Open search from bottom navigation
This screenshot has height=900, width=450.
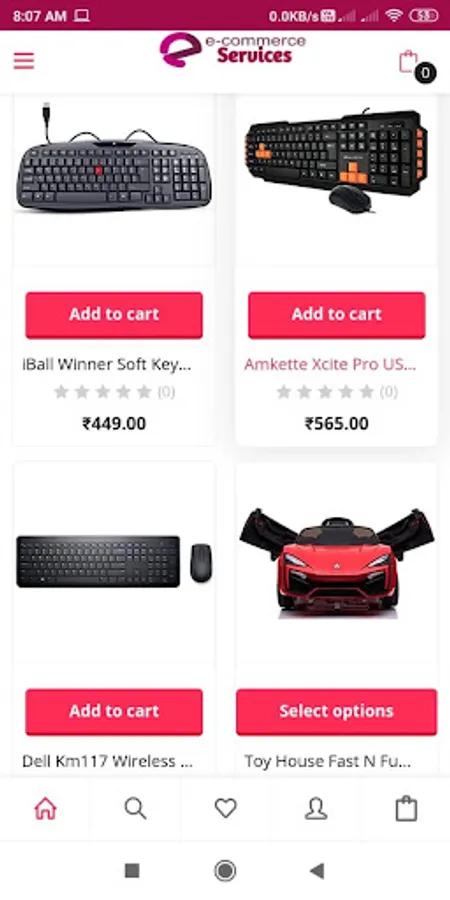point(135,808)
